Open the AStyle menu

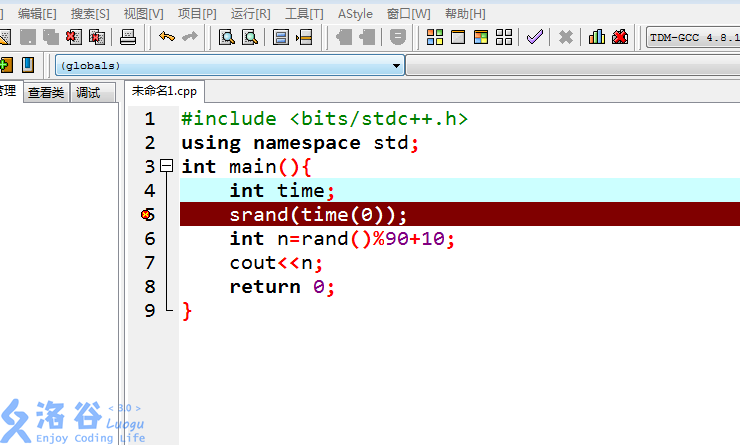[355, 13]
